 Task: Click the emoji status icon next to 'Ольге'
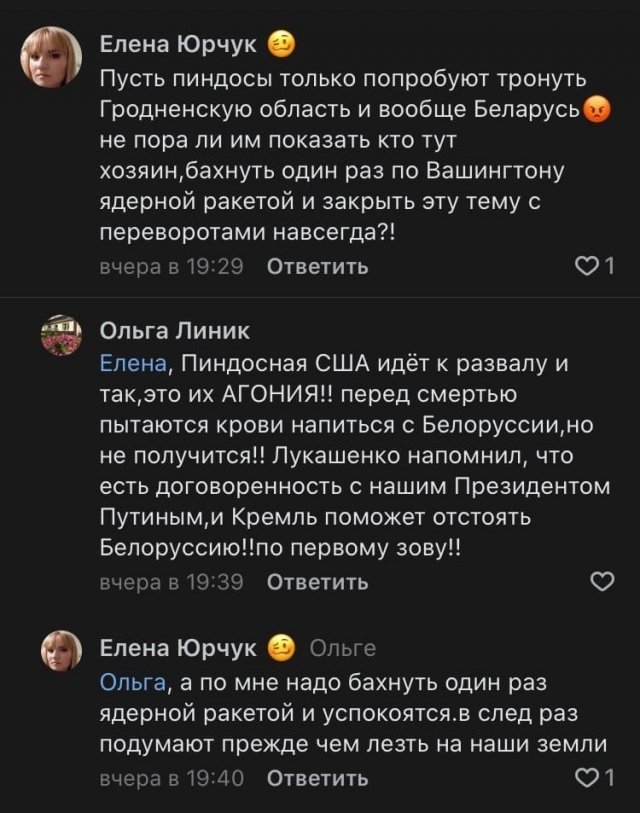point(281,648)
